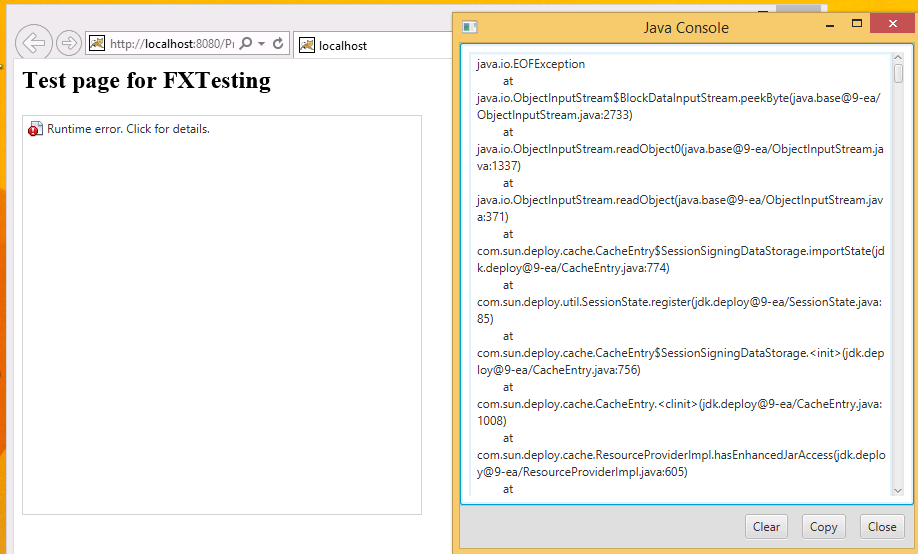Click the 'com.sun.deploy.util.SessionState.register' line
The height and width of the screenshot is (554, 918).
point(679,302)
